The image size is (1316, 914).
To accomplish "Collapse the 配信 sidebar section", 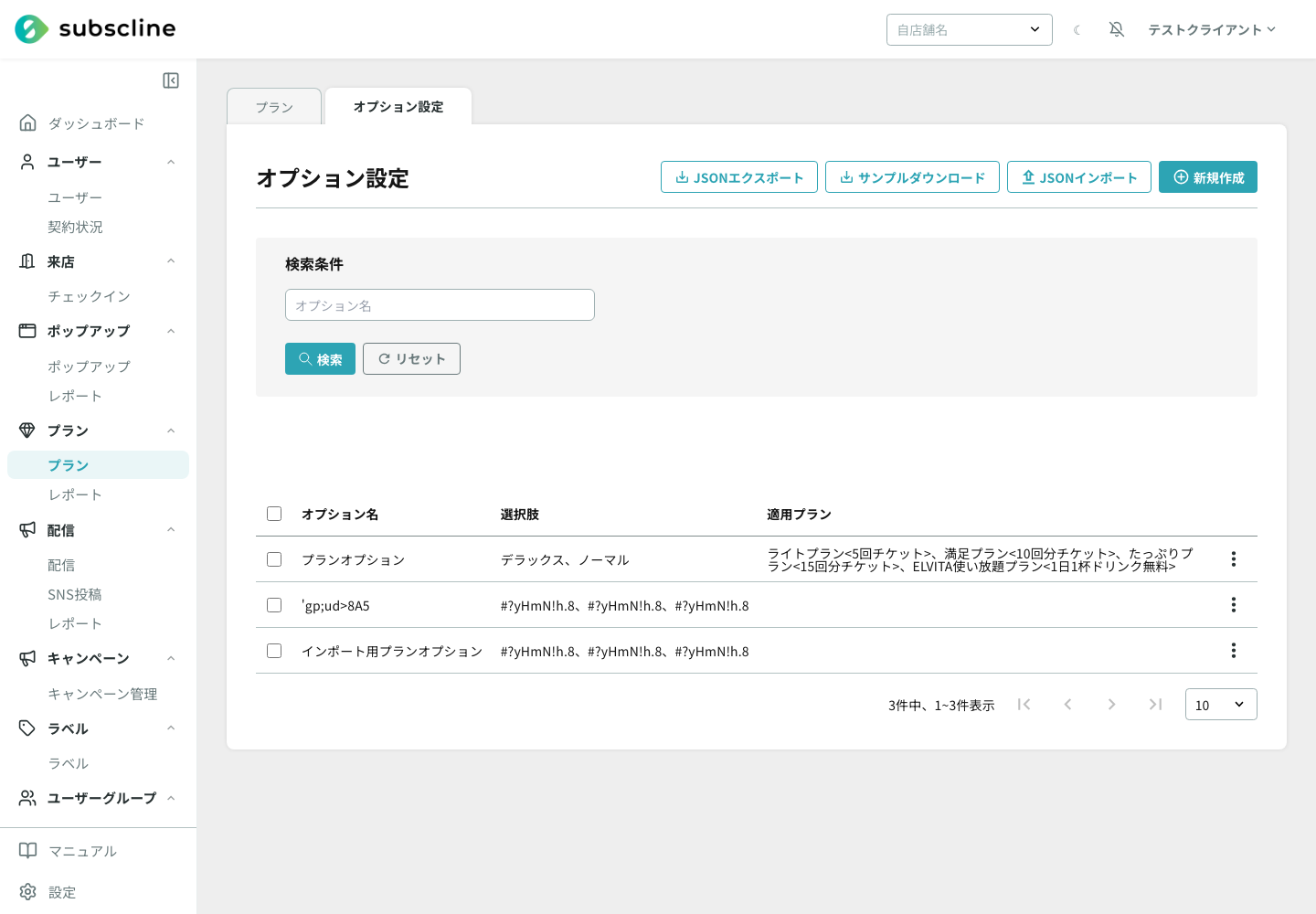I will pos(171,530).
